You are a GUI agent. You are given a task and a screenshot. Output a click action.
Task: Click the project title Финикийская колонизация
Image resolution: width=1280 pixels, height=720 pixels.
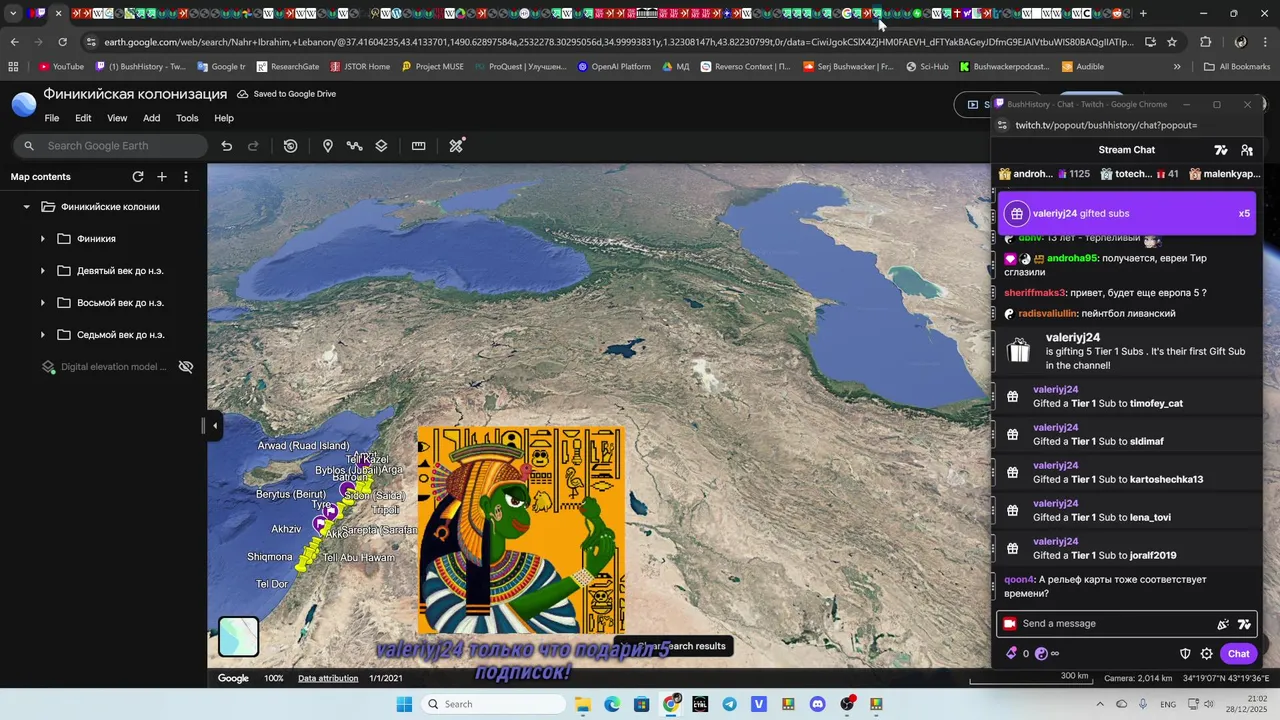coord(135,94)
